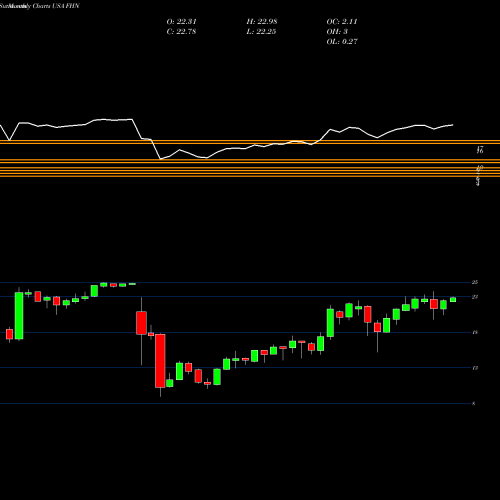This screenshot has height=500, width=500.
Task: Click the 18 price axis label
Action: (475, 332)
